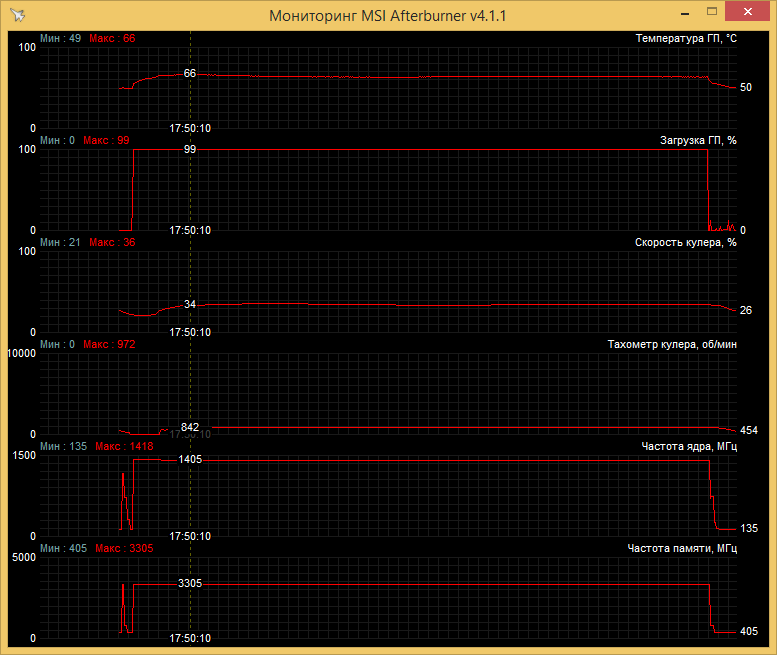The image size is (777, 655).
Task: Click the 'Тахометр кулера, об/мин' graph label
Action: click(672, 344)
